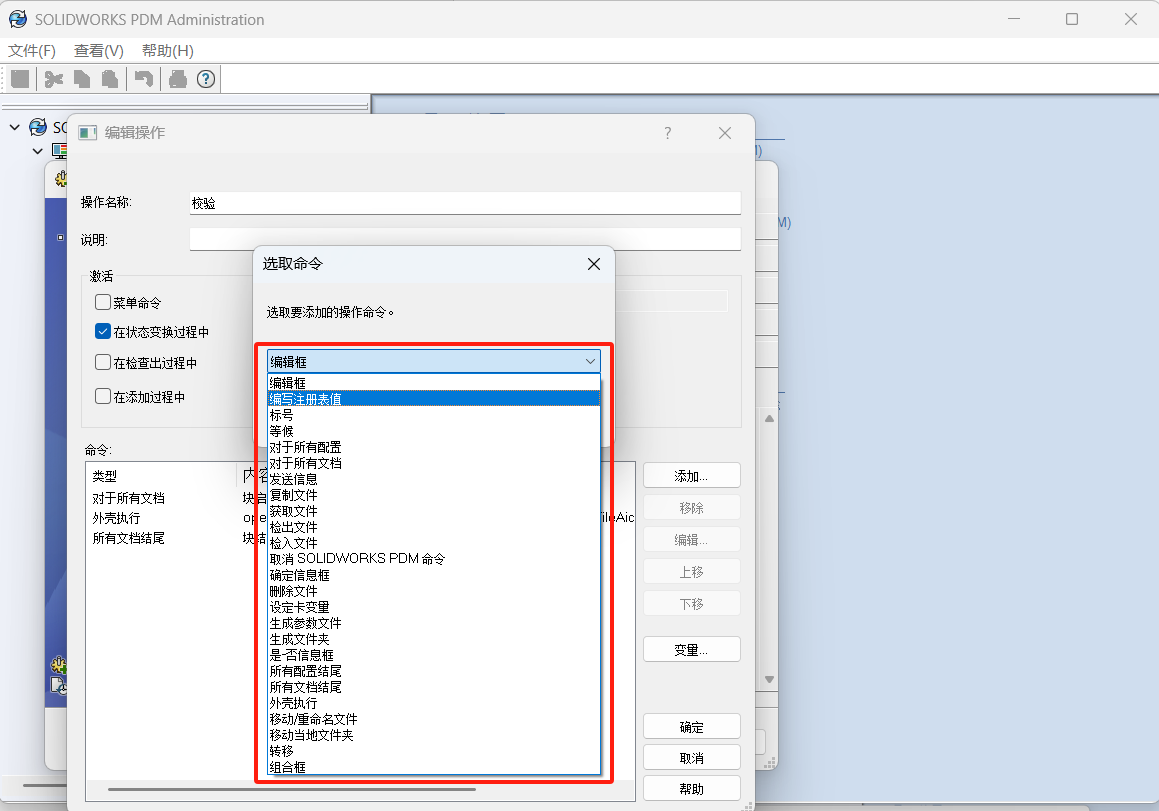The image size is (1159, 811).
Task: Enable the 在检查出过程中 checkbox
Action: click(x=103, y=362)
